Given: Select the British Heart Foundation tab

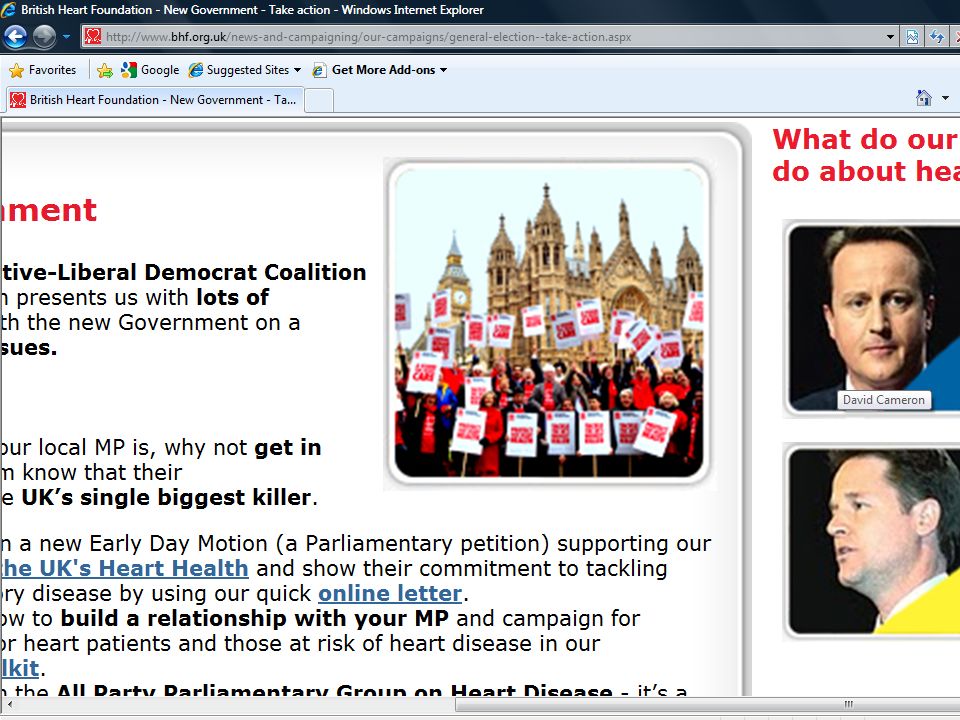Looking at the screenshot, I should [x=154, y=100].
